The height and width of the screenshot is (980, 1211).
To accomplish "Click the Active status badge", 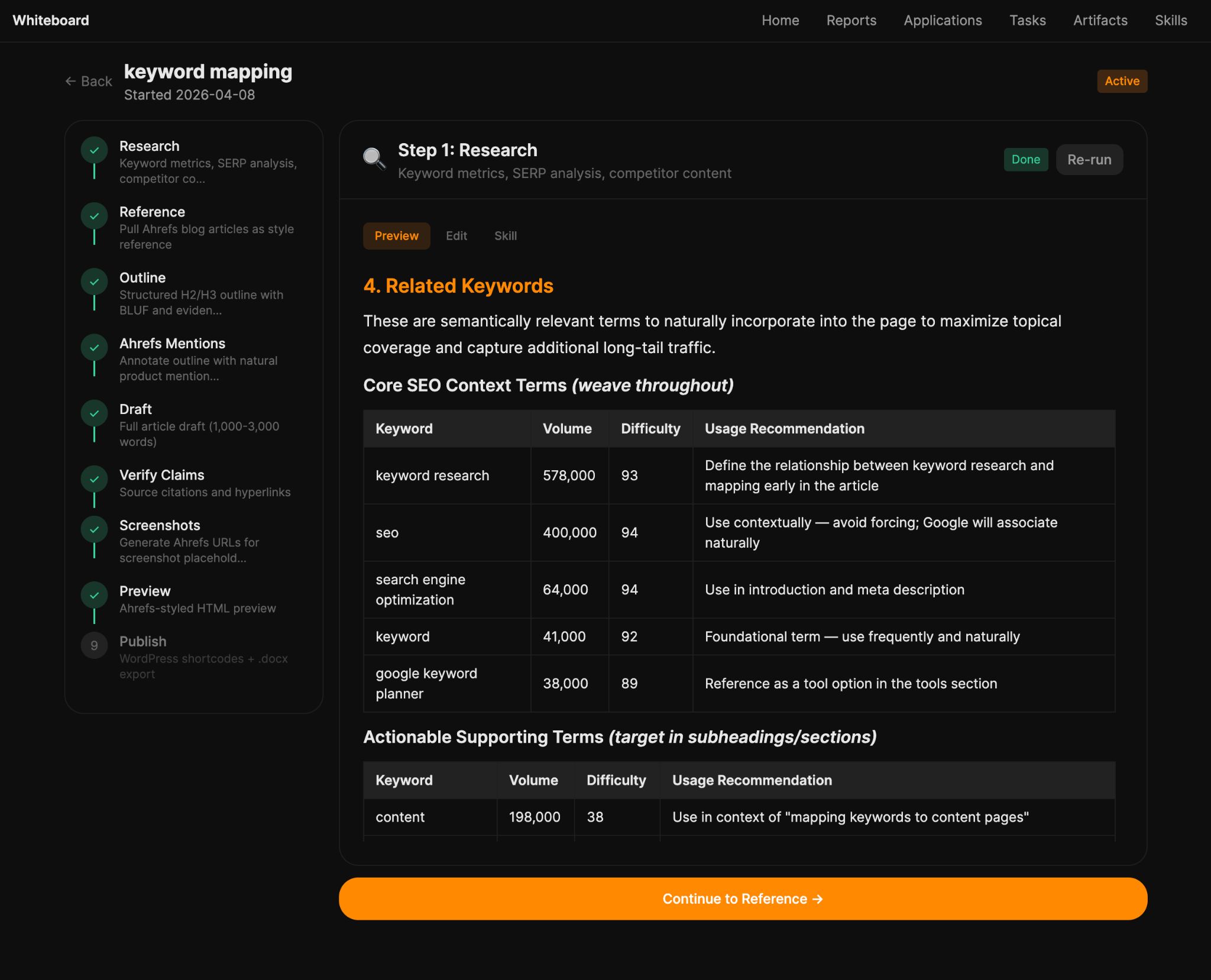I will tap(1122, 81).
